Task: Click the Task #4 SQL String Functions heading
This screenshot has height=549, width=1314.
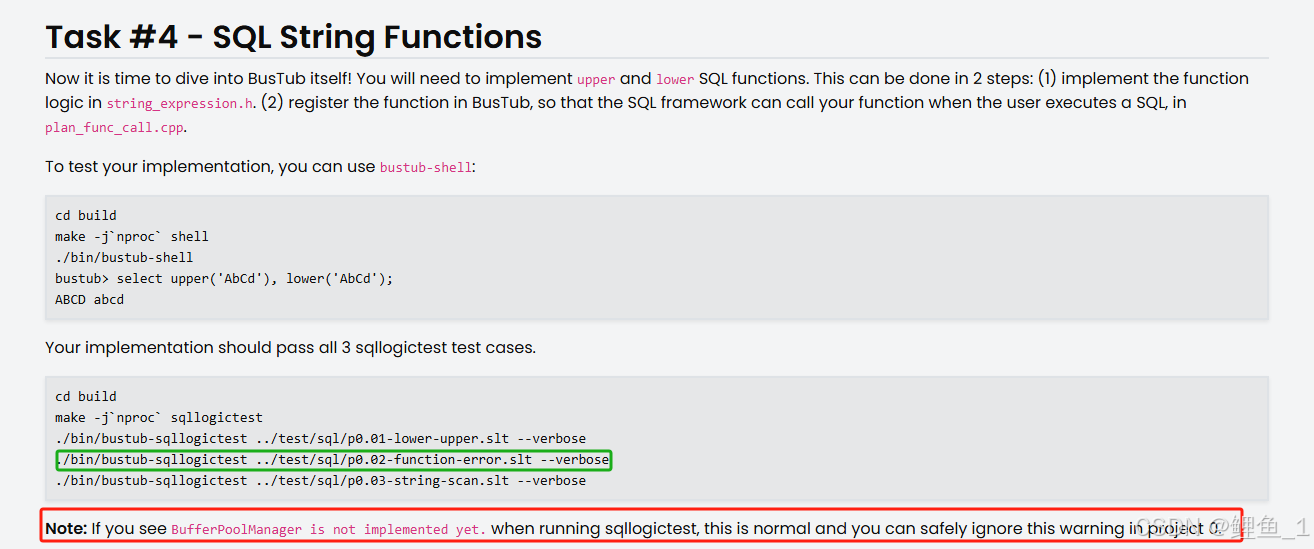Action: coord(293,36)
